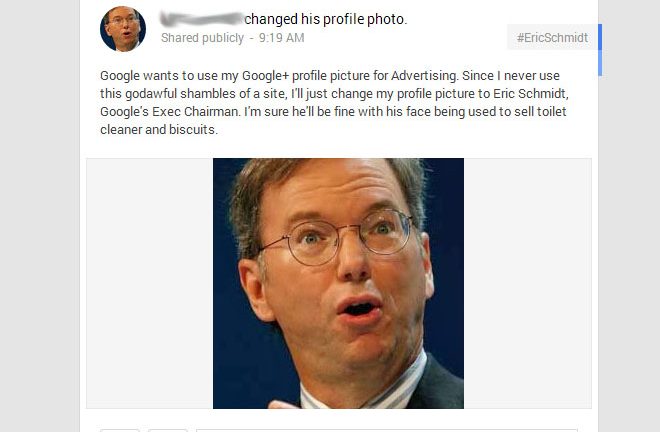Click gray area right of the photo
Screen dimensions: 660x432
(x=527, y=283)
